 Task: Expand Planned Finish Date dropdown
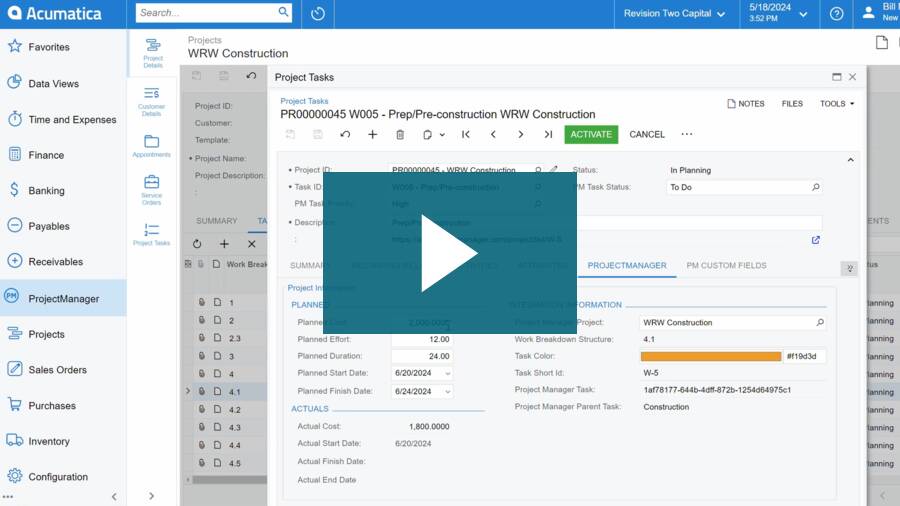click(x=448, y=391)
